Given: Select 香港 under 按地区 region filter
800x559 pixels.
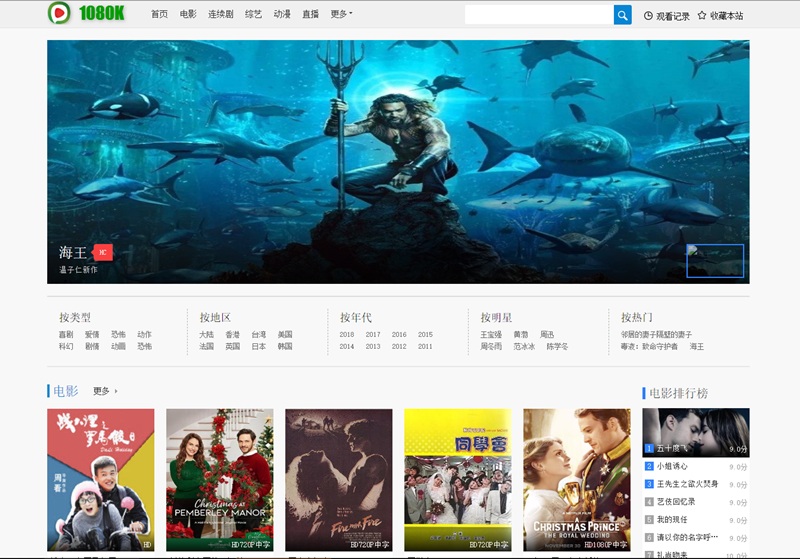Looking at the screenshot, I should coord(232,335).
